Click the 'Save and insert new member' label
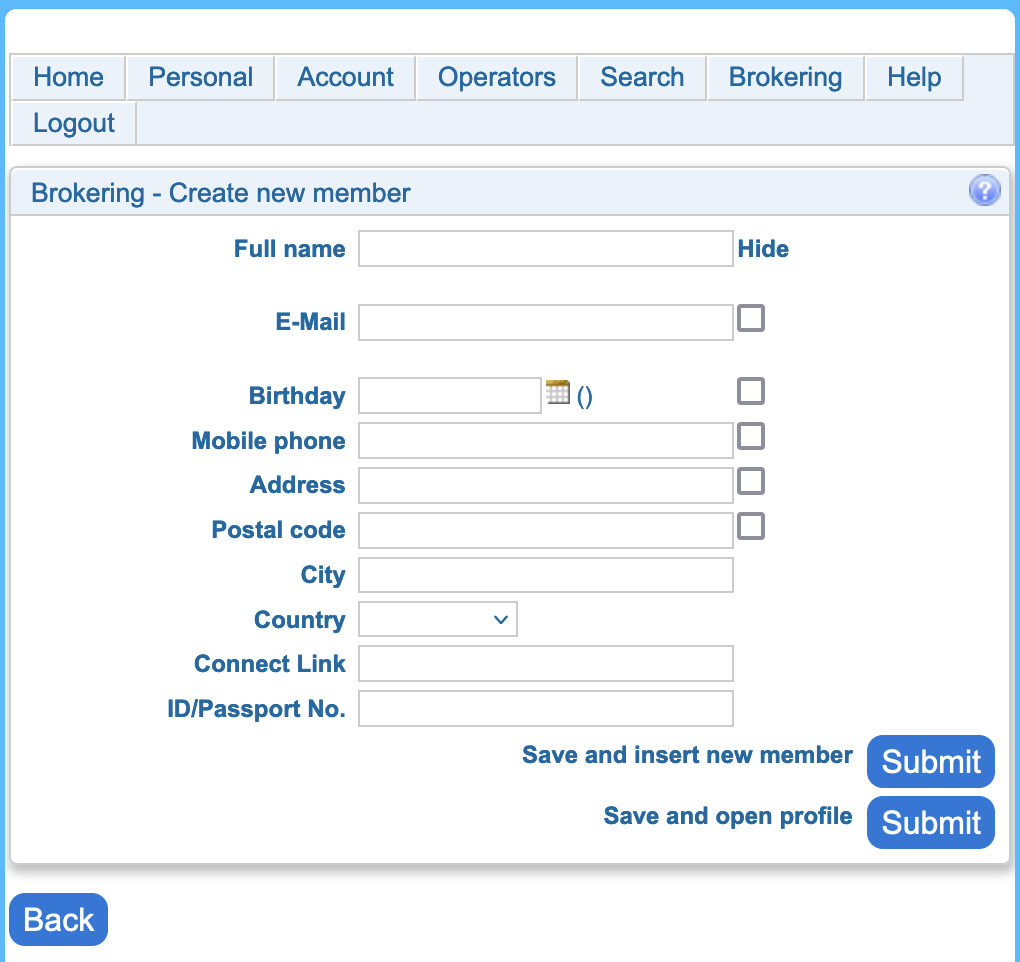Screen dimensions: 1020x962 [x=687, y=755]
